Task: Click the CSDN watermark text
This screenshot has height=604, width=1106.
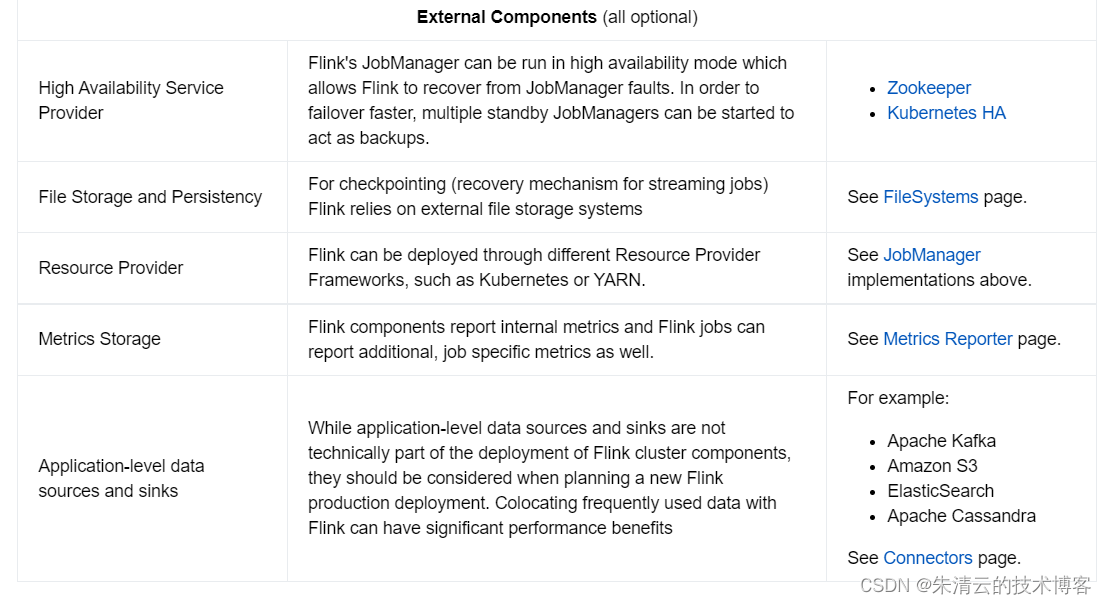Action: 976,585
